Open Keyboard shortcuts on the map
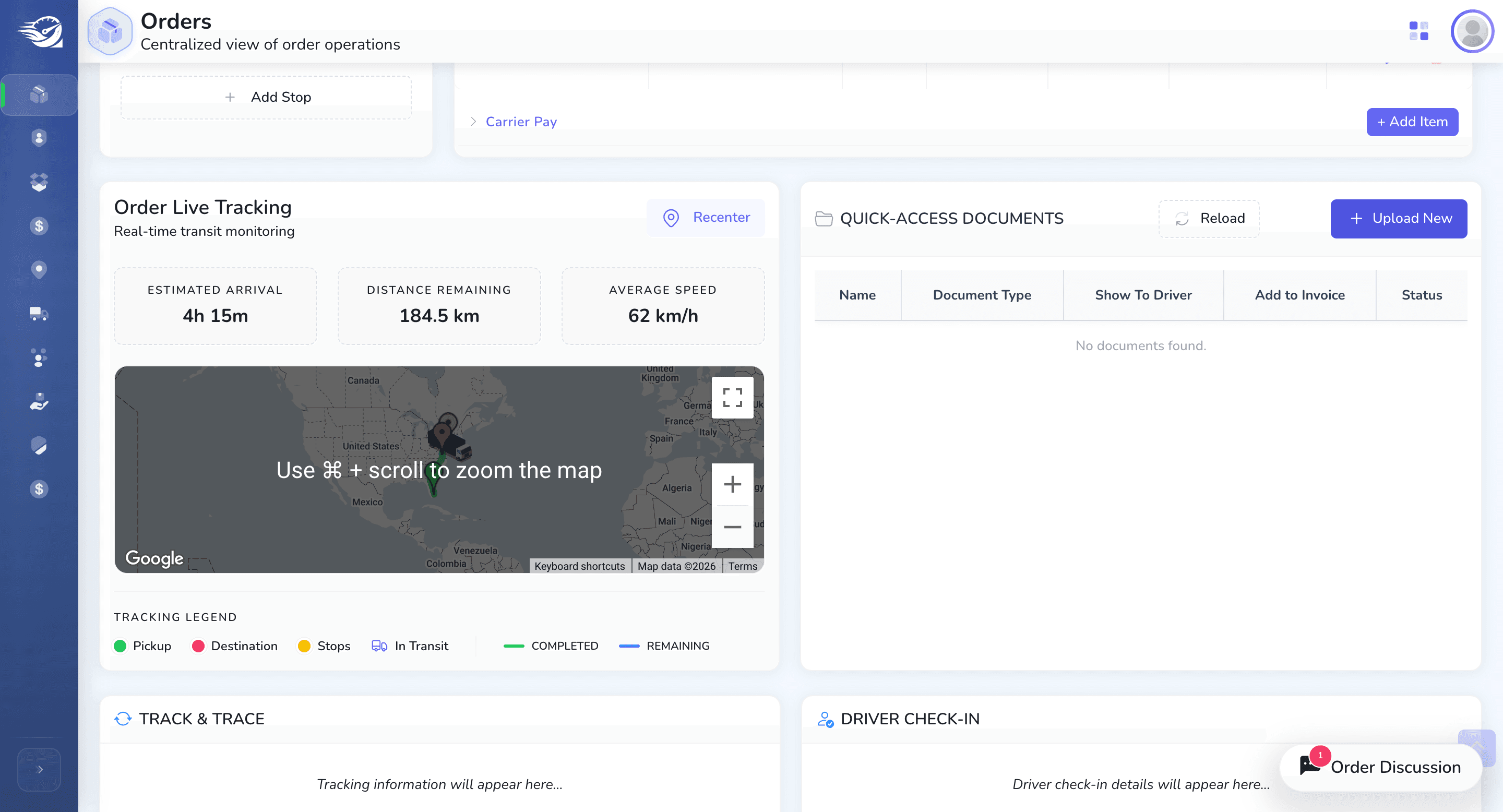Viewport: 1503px width, 812px height. [x=579, y=566]
